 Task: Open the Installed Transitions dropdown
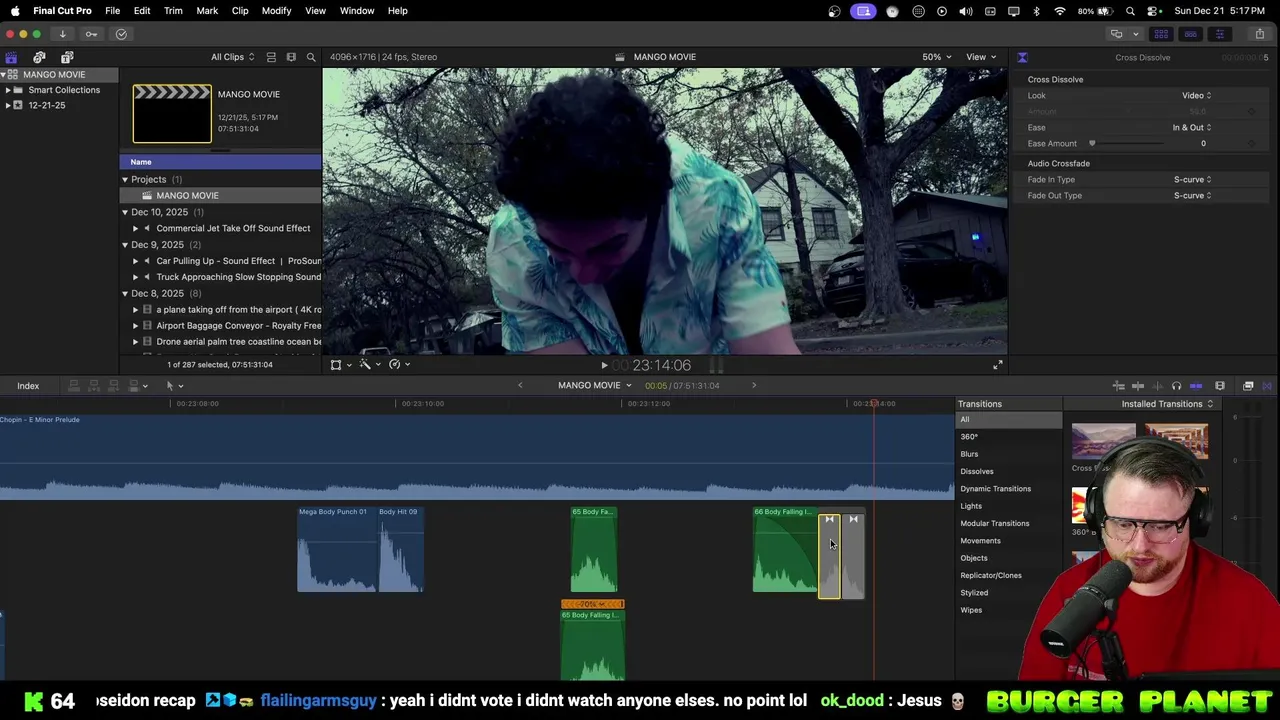tap(1167, 404)
